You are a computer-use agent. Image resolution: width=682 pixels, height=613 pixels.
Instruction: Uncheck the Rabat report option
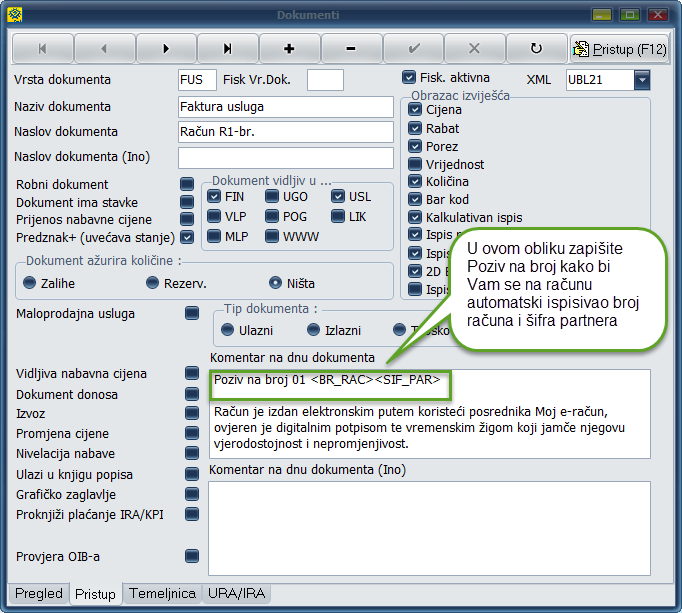pyautogui.click(x=415, y=128)
